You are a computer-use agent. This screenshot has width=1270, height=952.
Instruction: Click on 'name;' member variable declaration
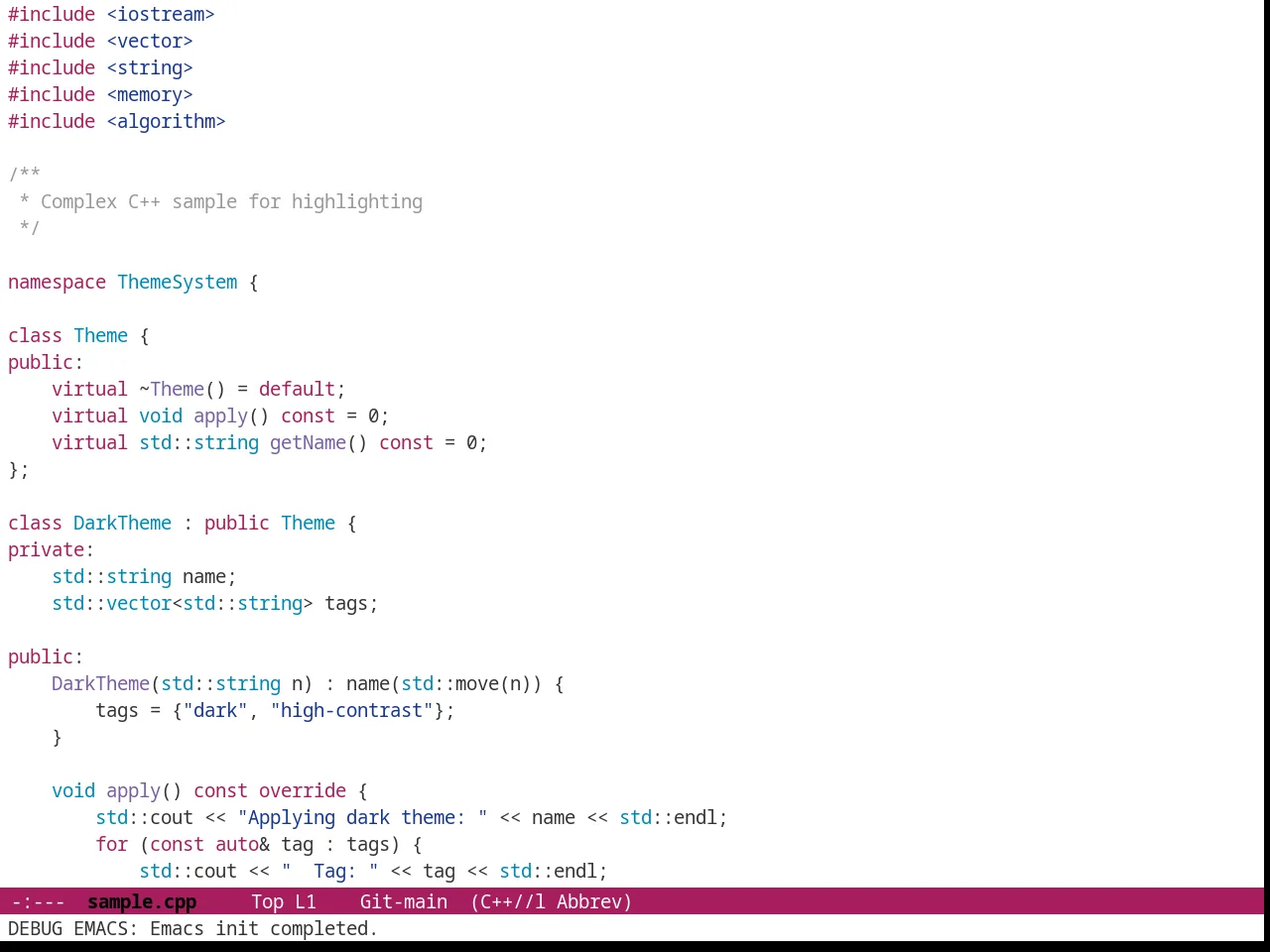209,576
